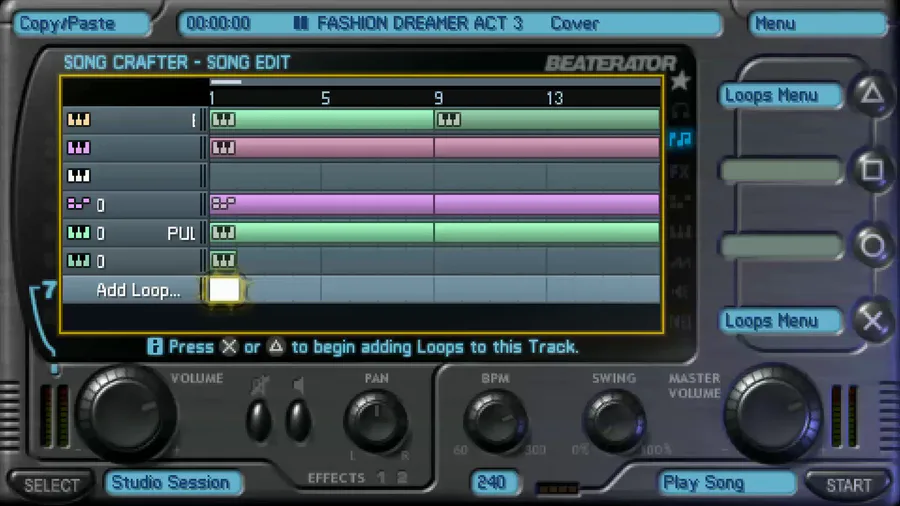Open the favorites star icon in sidebar

point(680,80)
